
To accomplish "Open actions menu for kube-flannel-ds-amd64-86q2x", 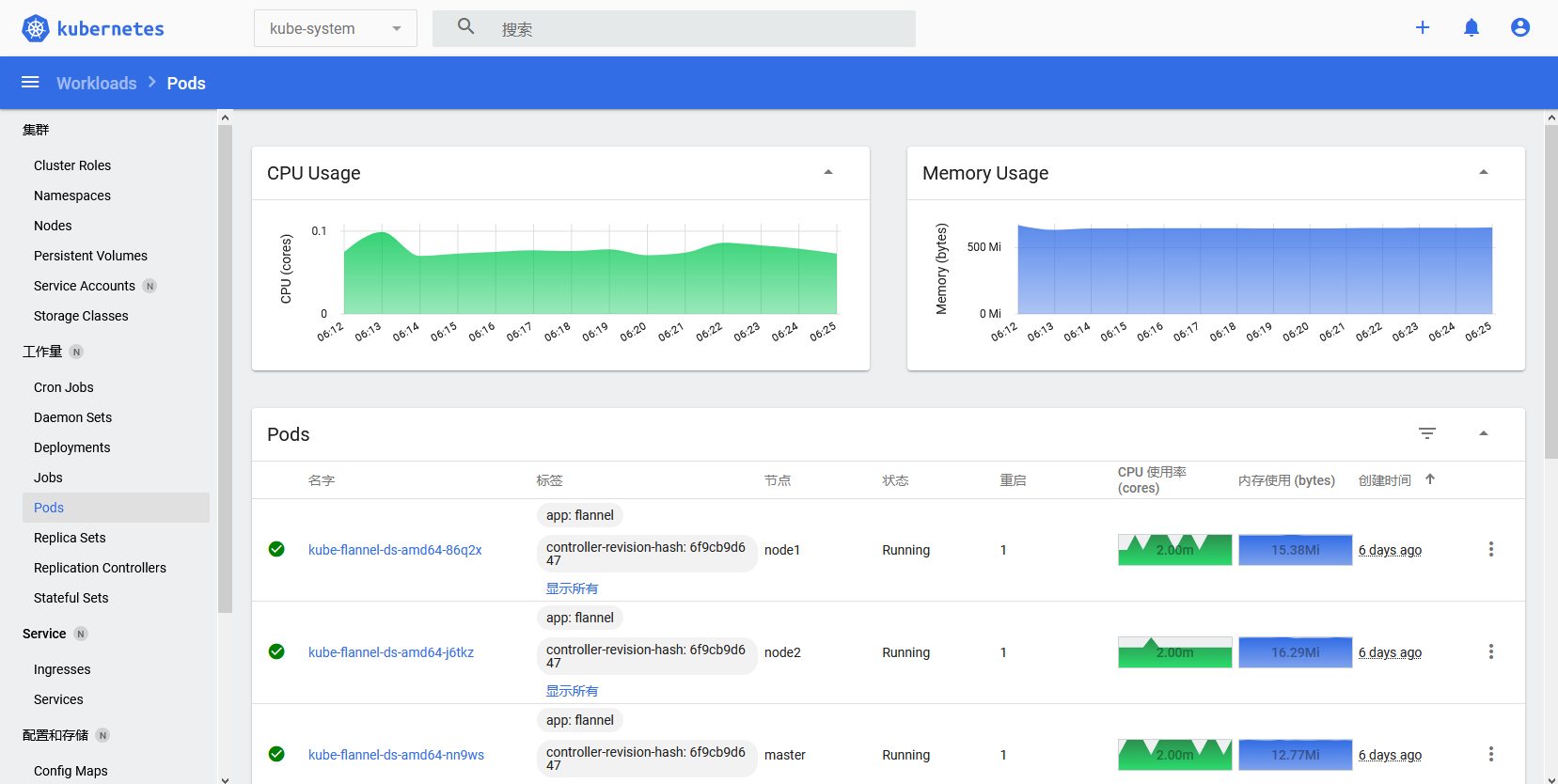I will (x=1491, y=550).
